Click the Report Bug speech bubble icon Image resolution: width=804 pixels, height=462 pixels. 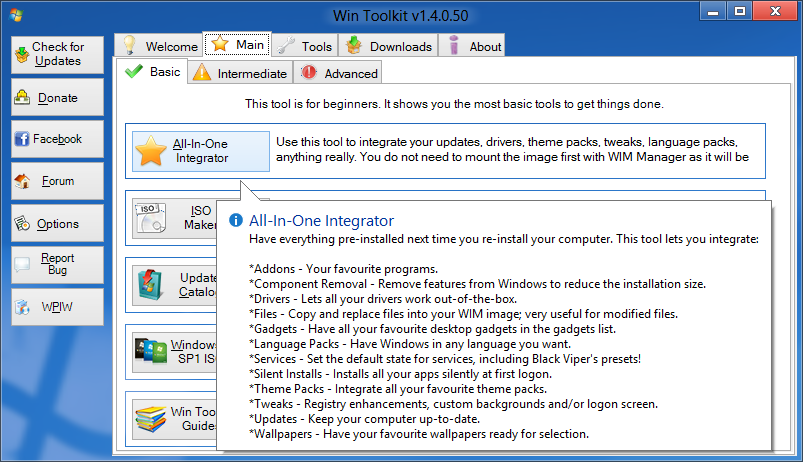22,266
